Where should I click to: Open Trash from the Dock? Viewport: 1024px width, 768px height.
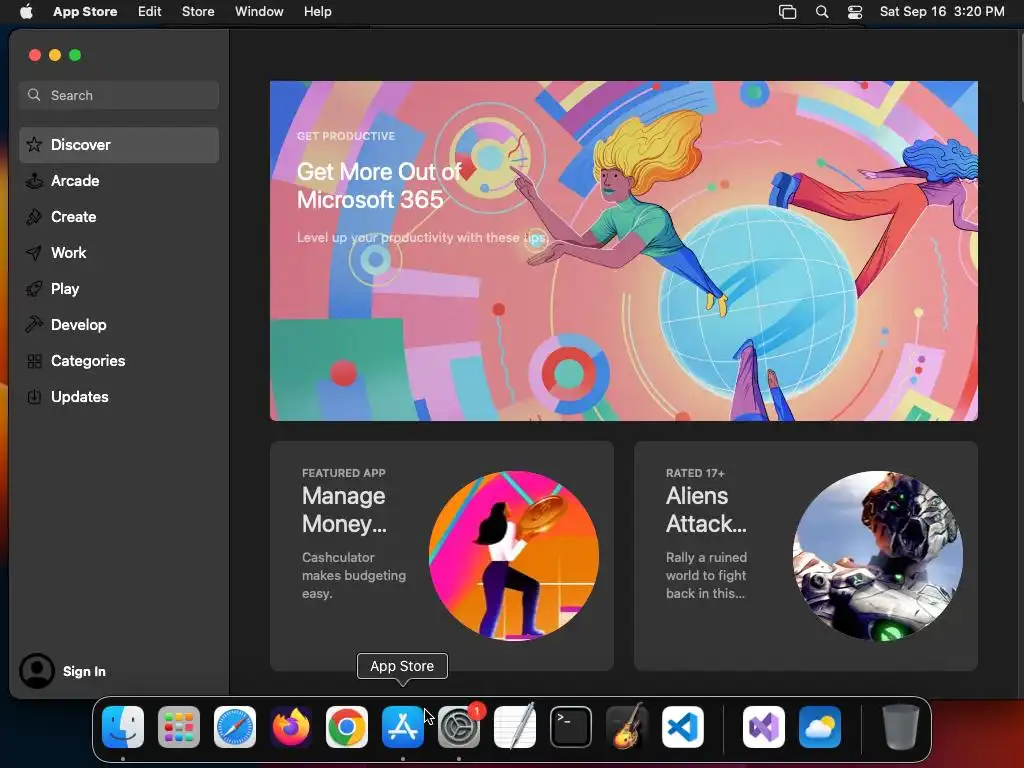pos(901,727)
